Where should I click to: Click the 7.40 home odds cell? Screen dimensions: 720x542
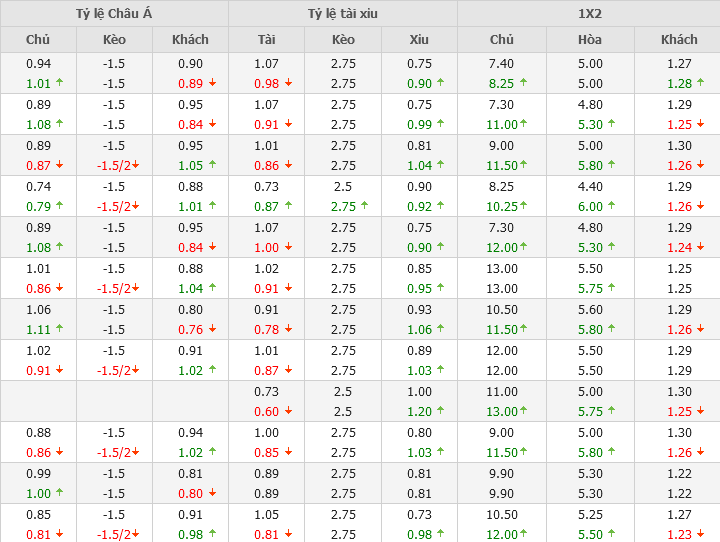click(x=502, y=63)
